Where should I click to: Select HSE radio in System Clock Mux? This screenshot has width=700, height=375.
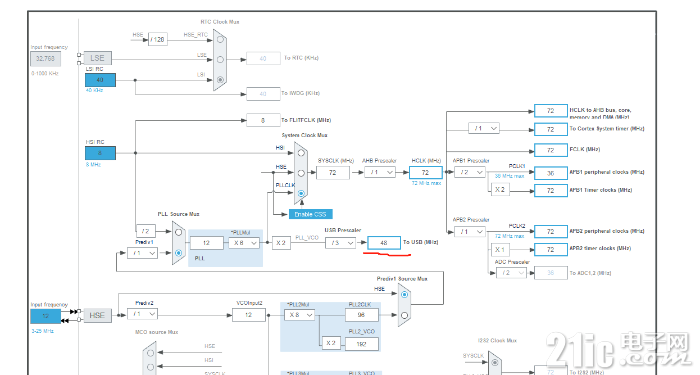pos(301,173)
